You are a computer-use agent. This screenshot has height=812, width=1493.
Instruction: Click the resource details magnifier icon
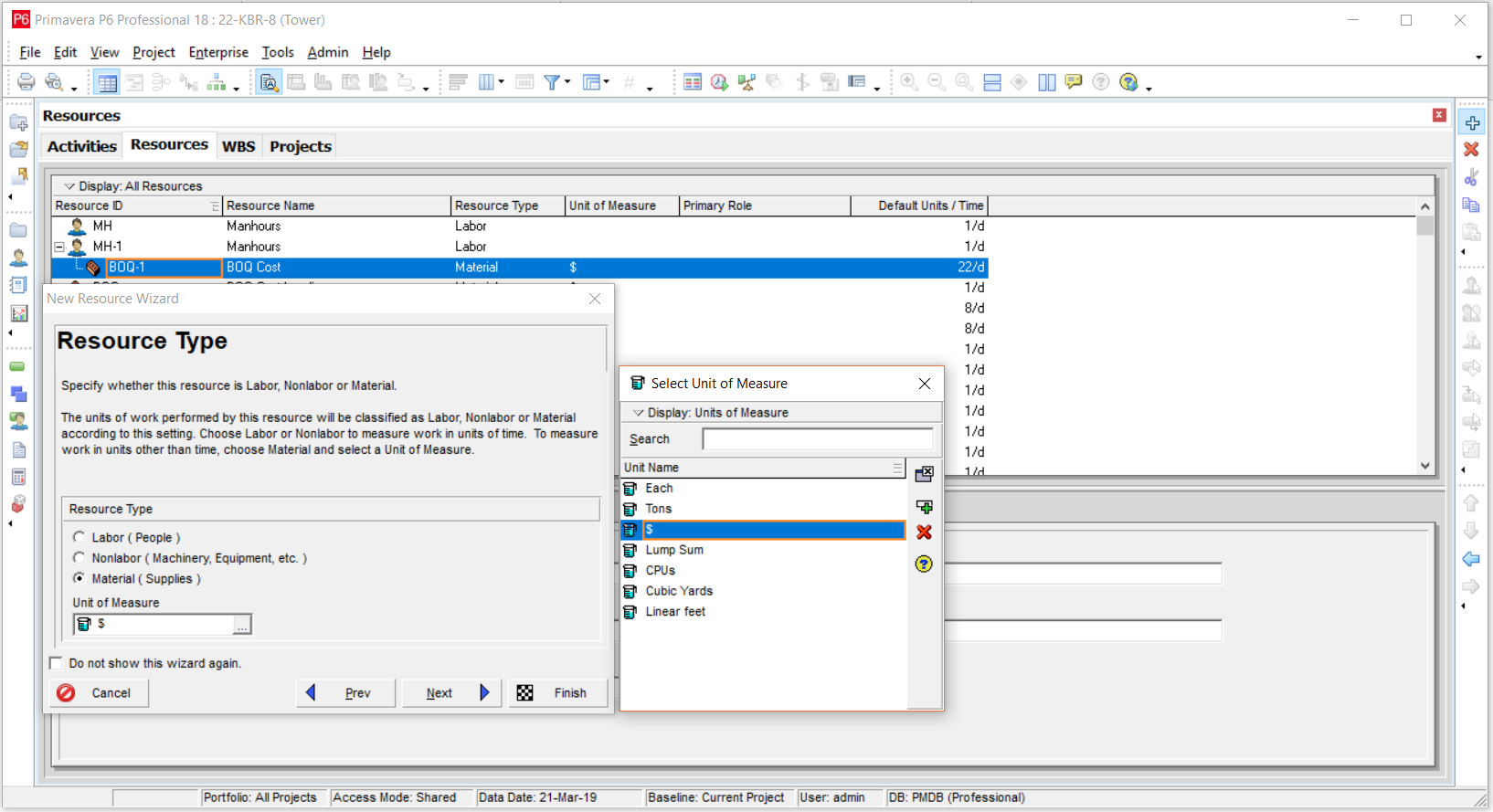(x=269, y=83)
